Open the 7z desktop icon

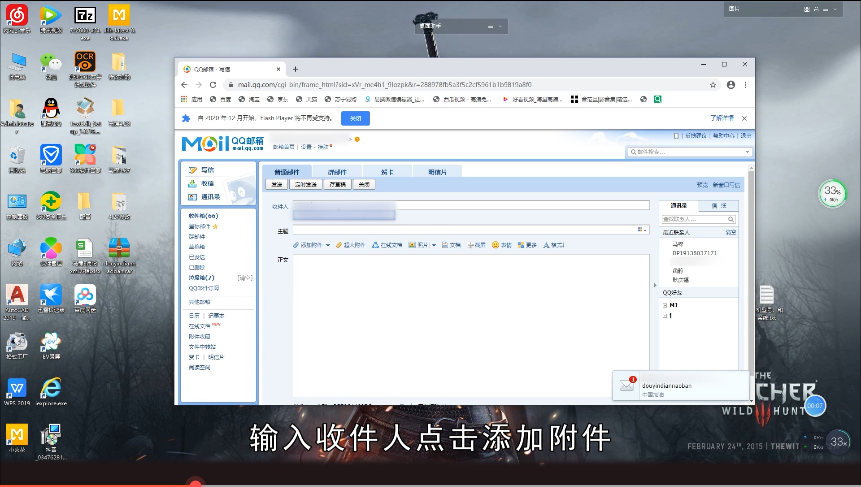[x=85, y=15]
